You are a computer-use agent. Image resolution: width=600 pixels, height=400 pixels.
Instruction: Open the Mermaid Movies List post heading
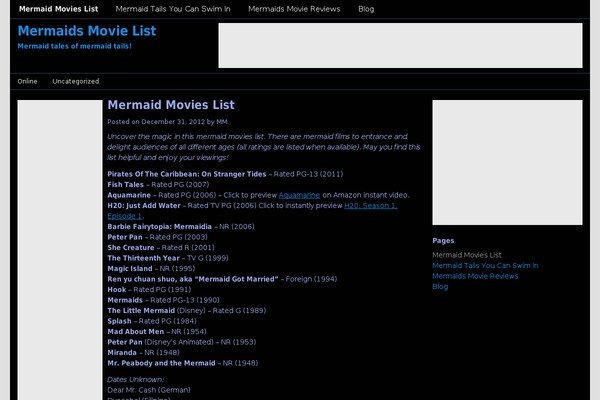[171, 104]
